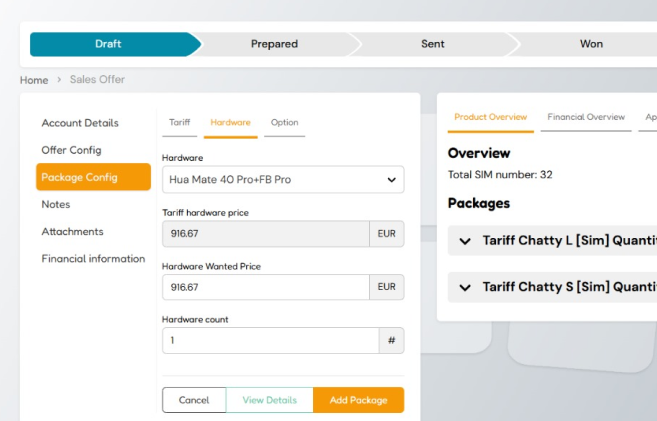Expand the Tariff Chatty L package
Viewport: 657px width, 421px height.
(x=465, y=241)
